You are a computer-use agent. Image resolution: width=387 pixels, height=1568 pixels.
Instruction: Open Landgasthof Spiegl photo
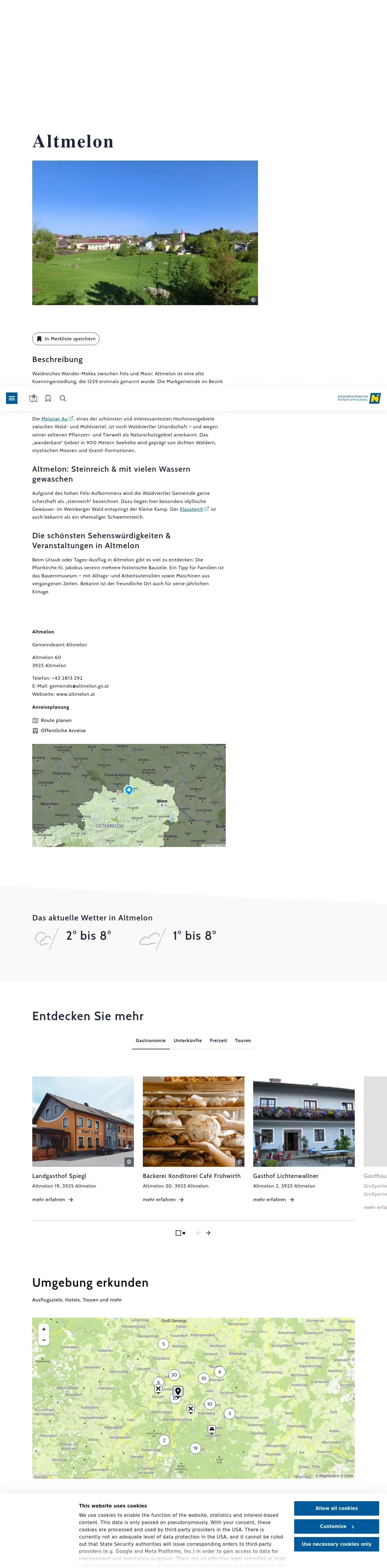[83, 1121]
